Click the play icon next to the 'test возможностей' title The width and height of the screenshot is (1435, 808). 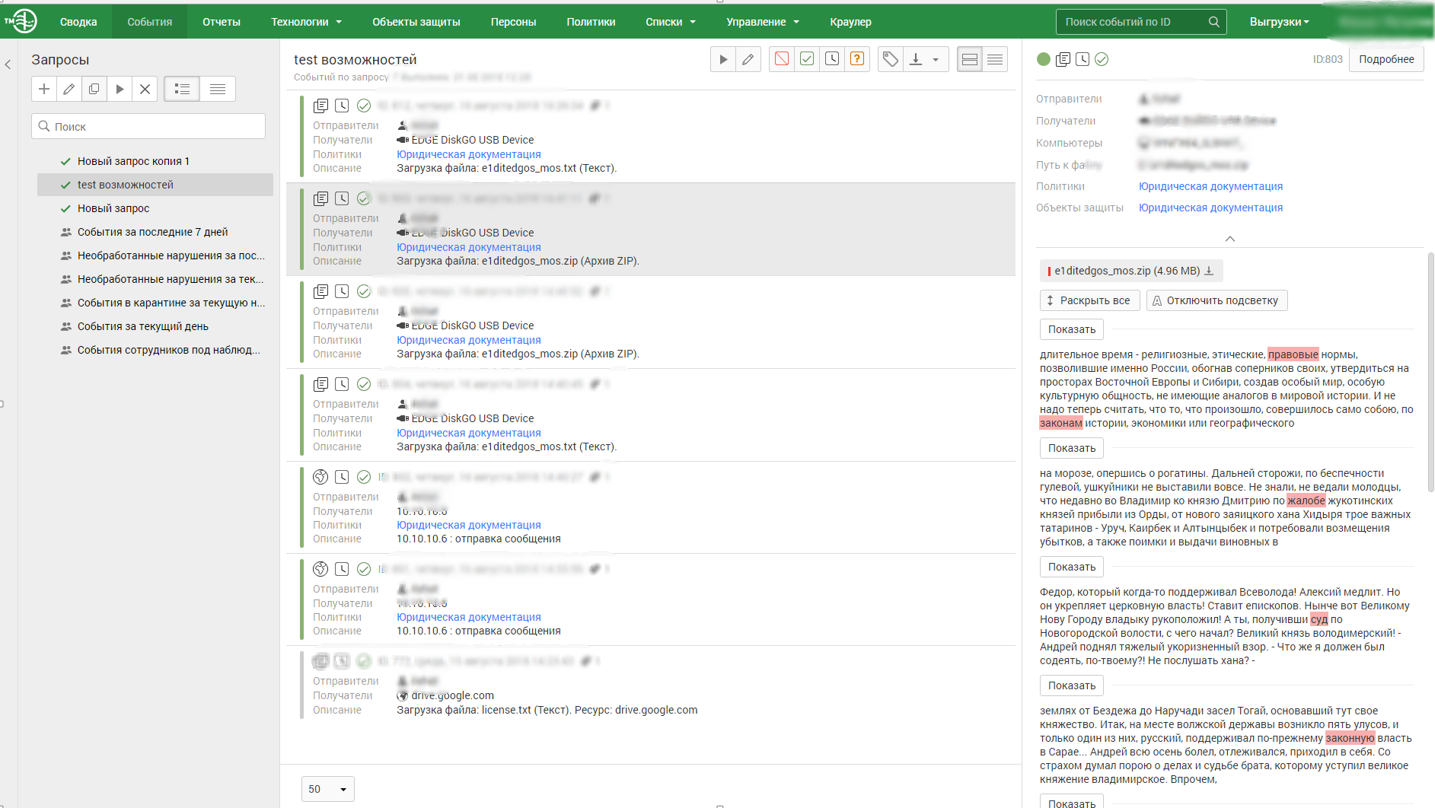click(x=723, y=60)
